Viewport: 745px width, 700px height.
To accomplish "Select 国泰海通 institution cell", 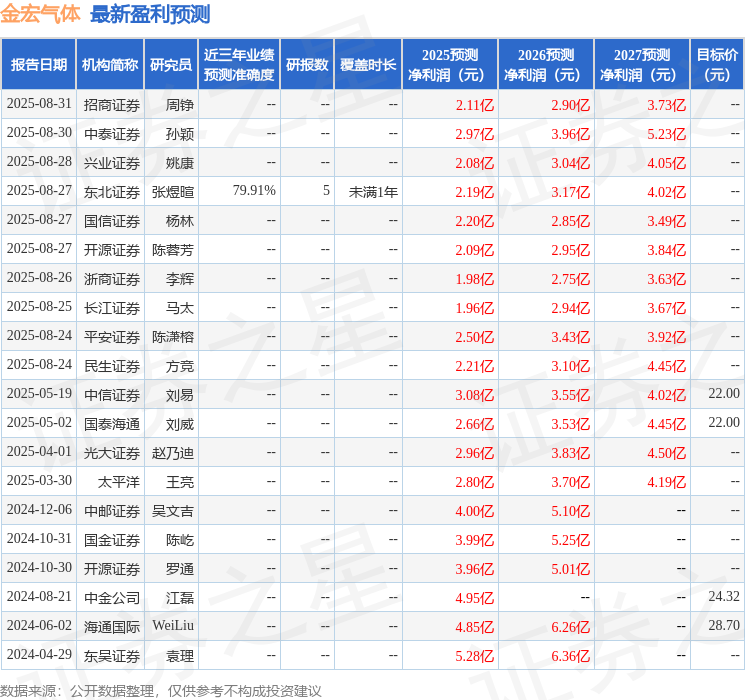I will coord(112,424).
